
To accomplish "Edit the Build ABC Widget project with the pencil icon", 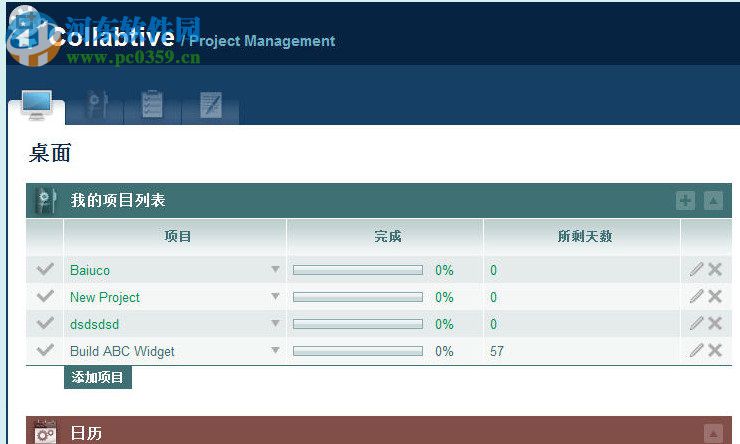I will [696, 350].
